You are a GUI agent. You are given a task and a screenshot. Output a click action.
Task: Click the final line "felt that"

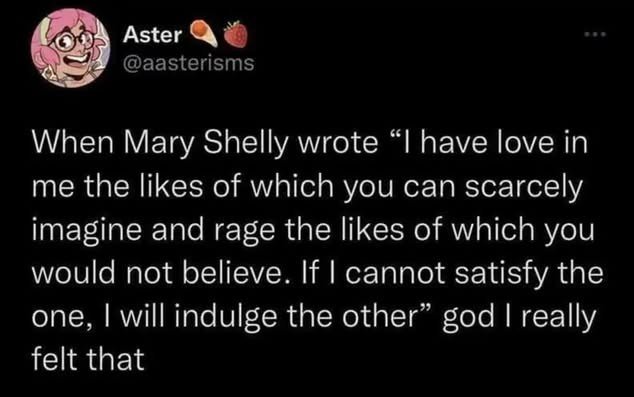point(88,359)
